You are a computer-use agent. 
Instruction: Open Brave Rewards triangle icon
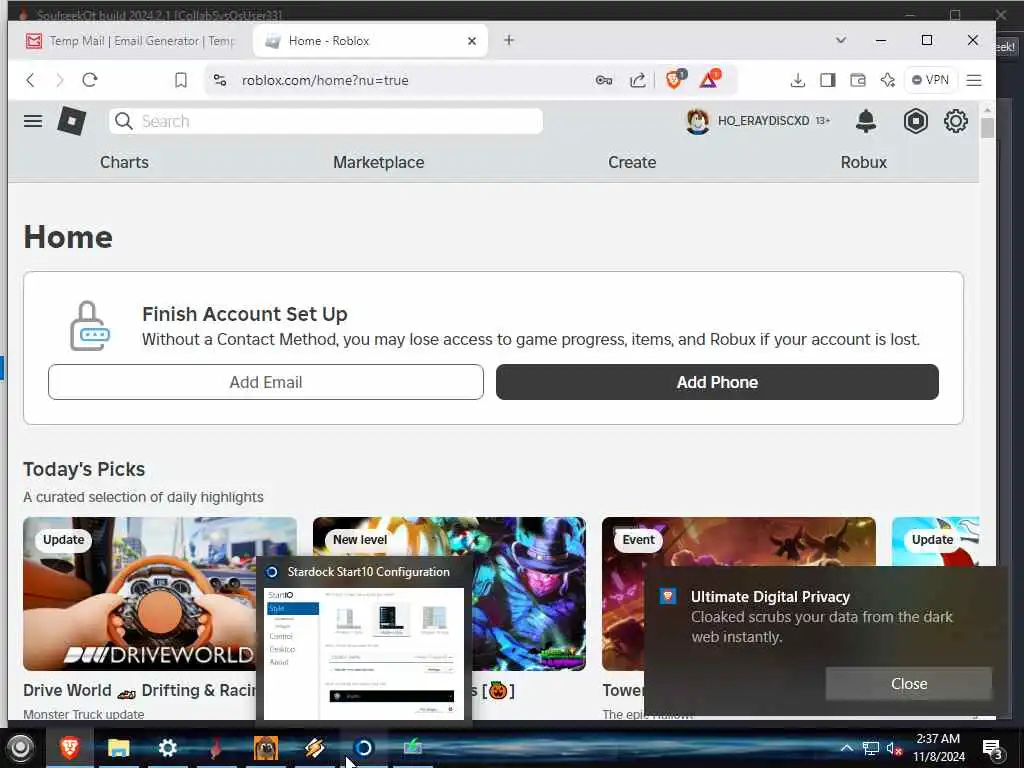[709, 79]
